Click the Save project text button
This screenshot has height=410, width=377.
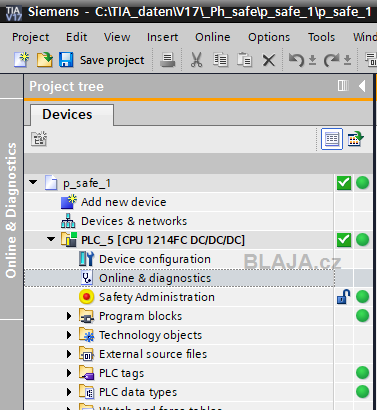coord(112,60)
